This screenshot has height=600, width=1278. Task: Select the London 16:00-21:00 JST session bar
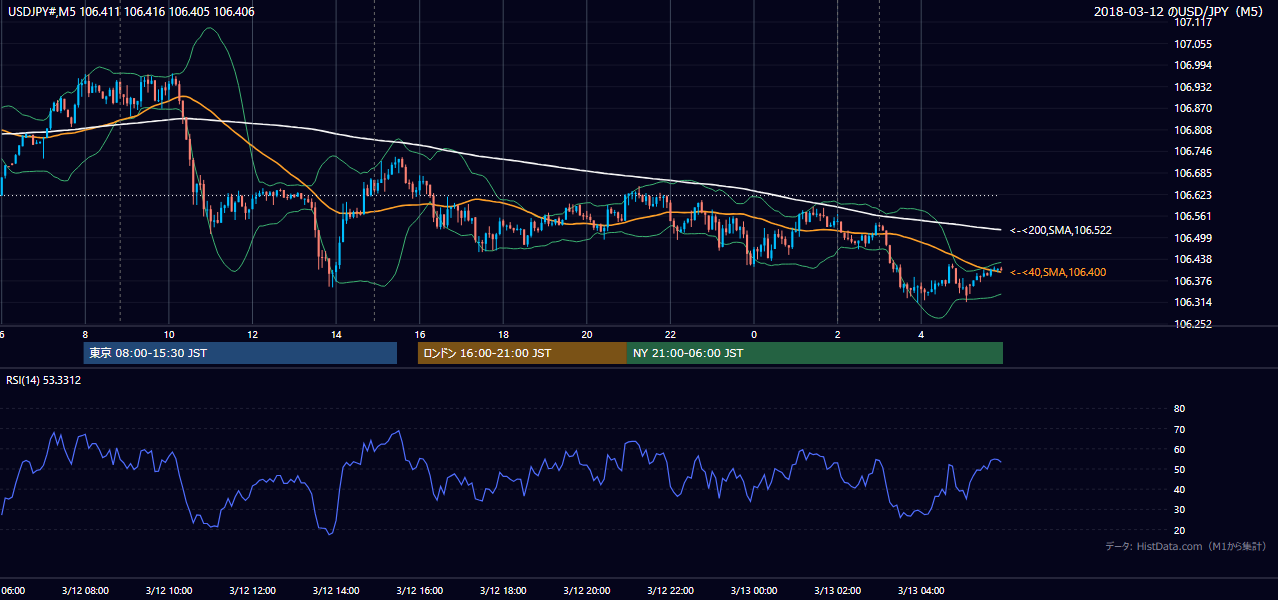522,353
